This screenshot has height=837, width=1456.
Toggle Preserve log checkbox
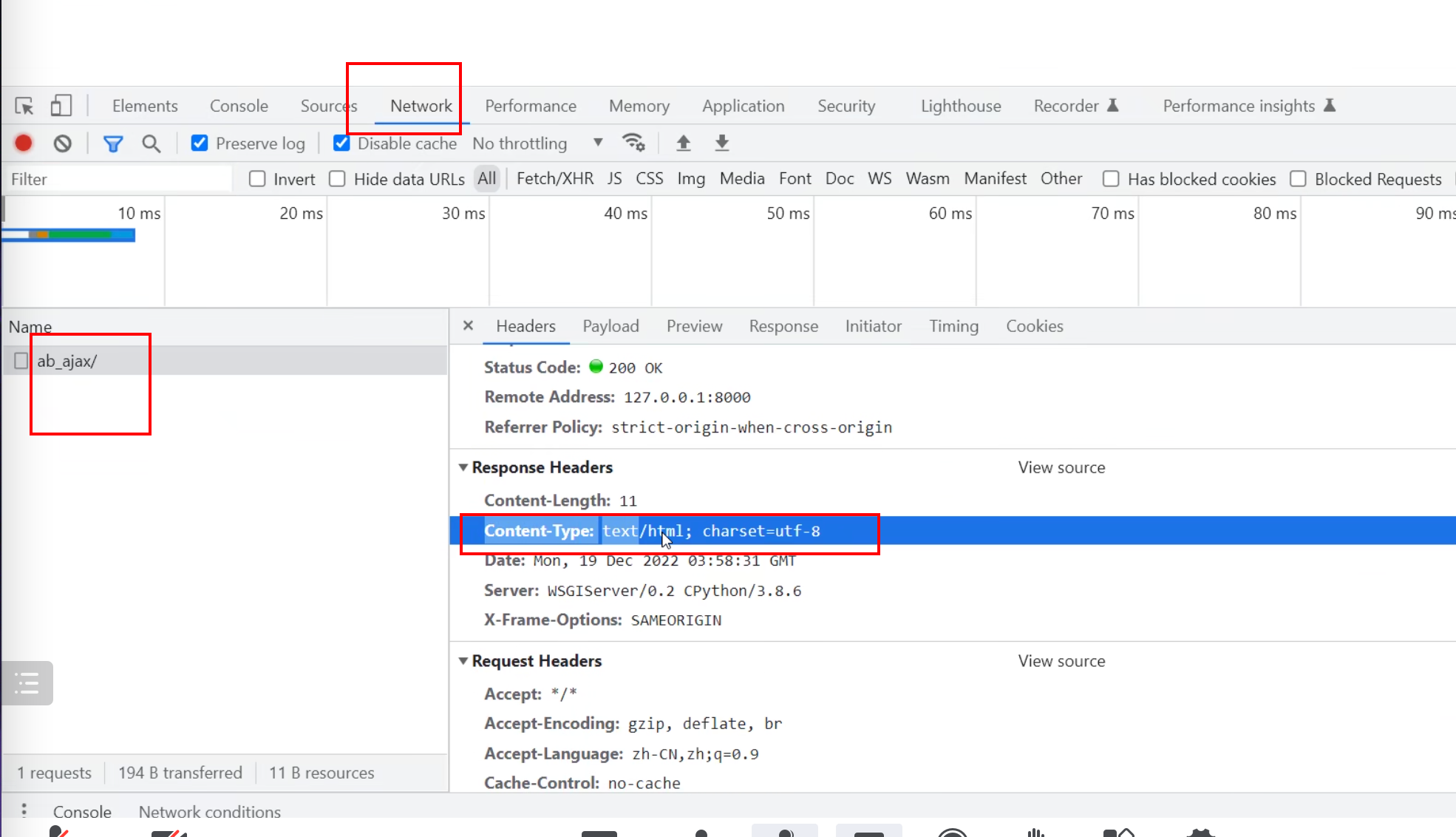(200, 143)
